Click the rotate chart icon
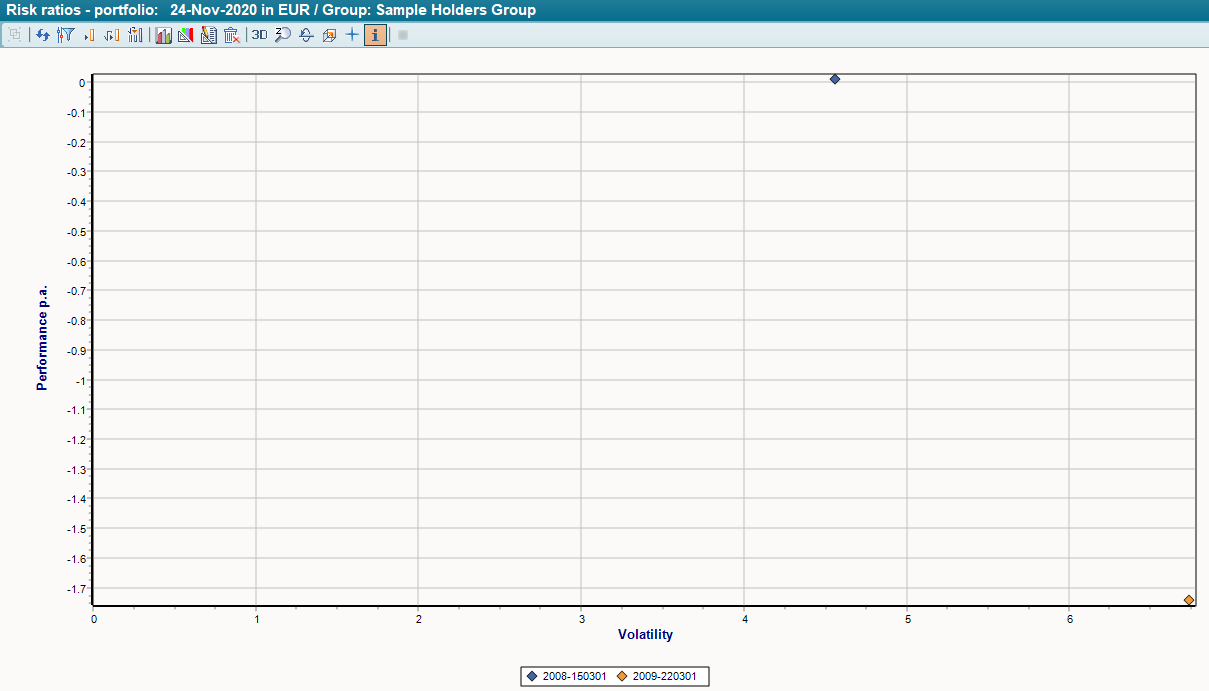 point(306,35)
